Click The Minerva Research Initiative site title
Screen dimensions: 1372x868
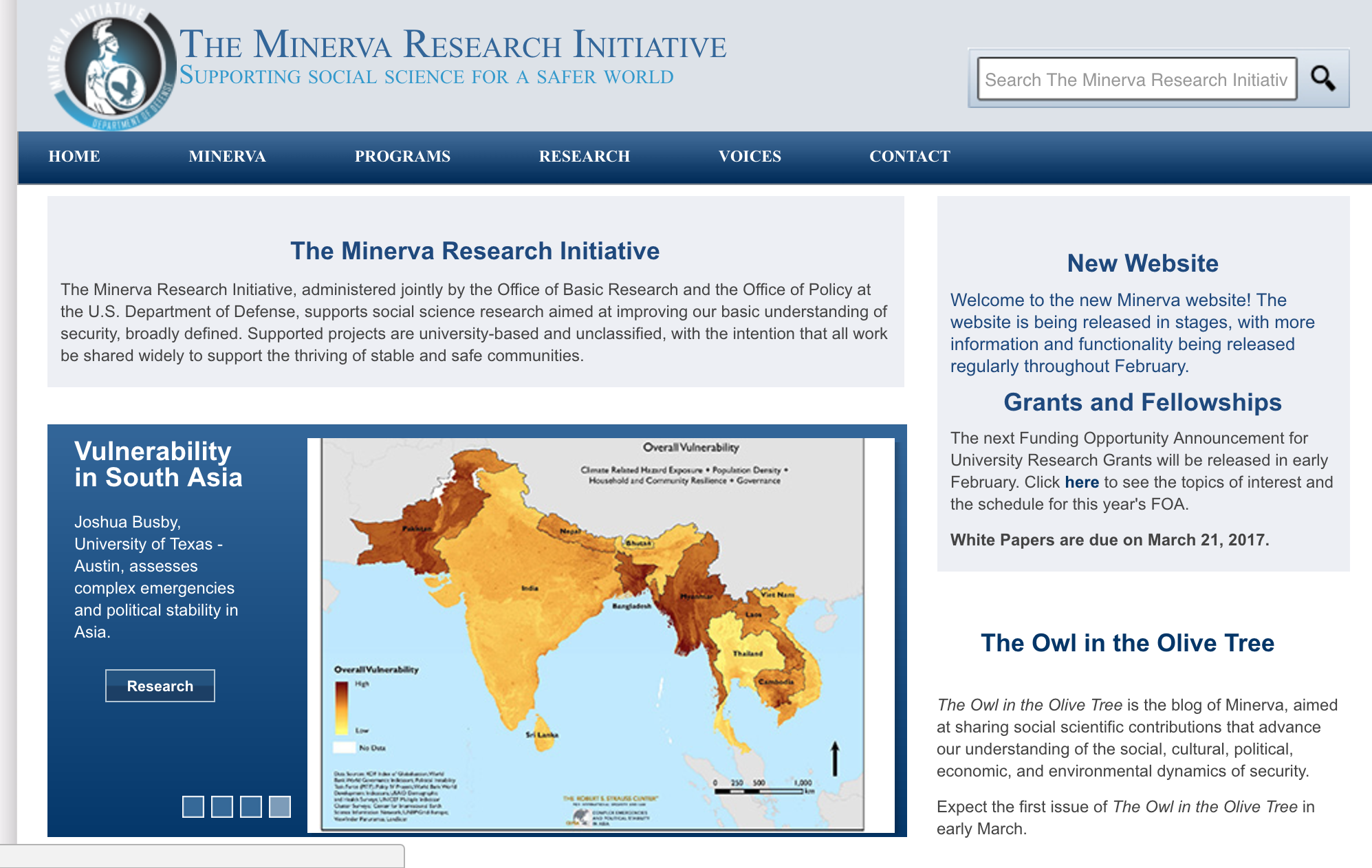click(x=453, y=45)
